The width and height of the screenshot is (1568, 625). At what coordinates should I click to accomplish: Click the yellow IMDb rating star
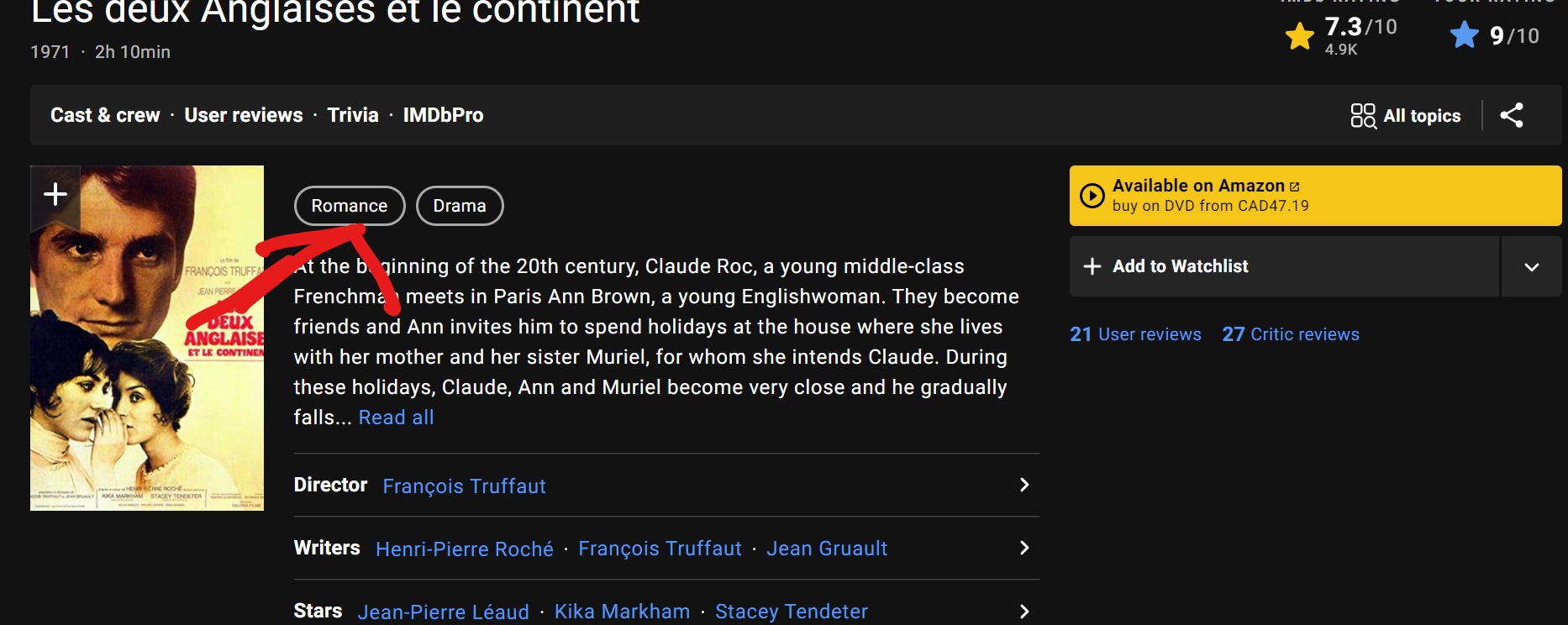pyautogui.click(x=1299, y=36)
